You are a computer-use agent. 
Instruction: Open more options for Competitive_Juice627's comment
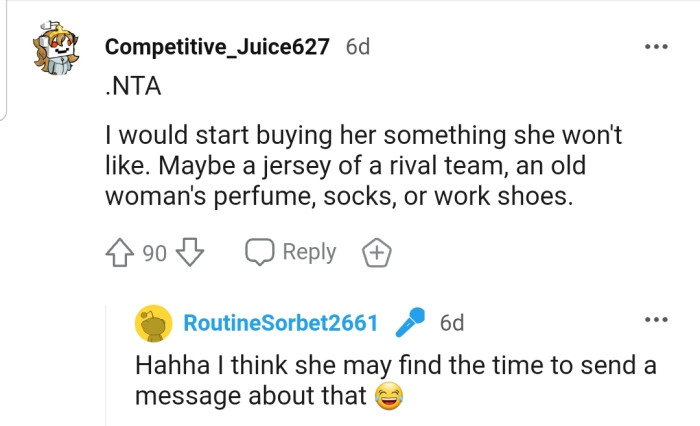[x=655, y=47]
